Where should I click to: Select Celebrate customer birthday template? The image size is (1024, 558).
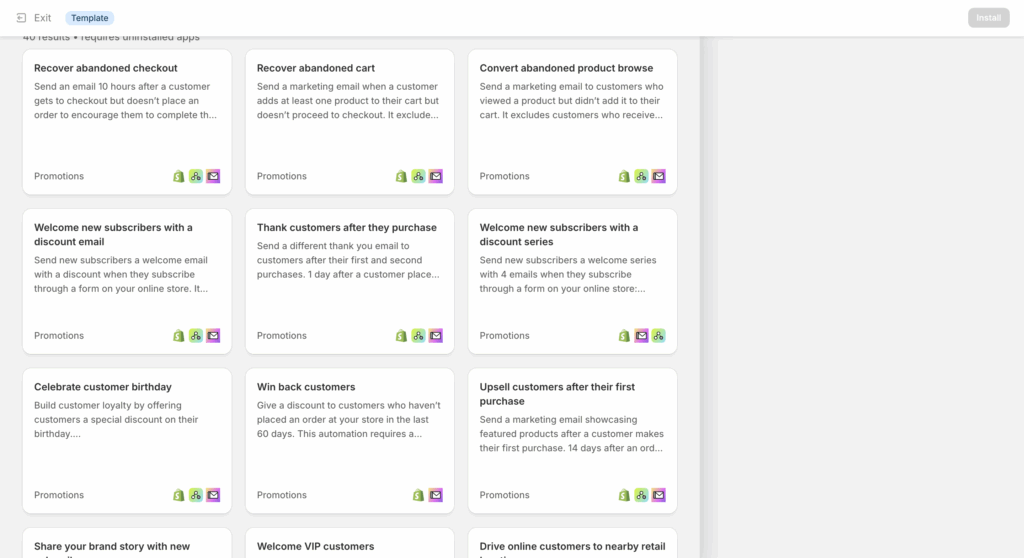pos(127,441)
